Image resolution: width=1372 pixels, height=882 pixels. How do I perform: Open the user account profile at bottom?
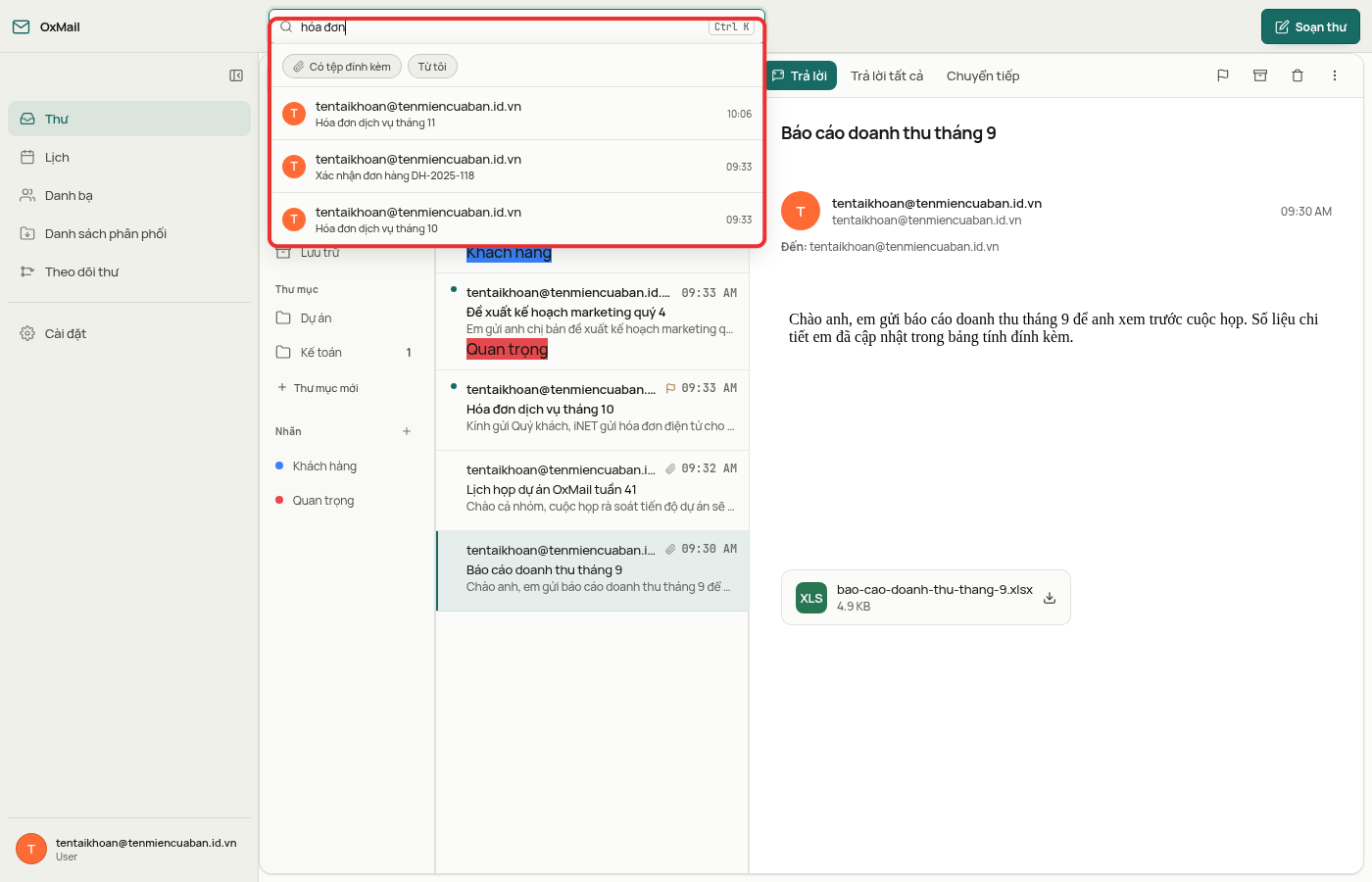point(129,849)
